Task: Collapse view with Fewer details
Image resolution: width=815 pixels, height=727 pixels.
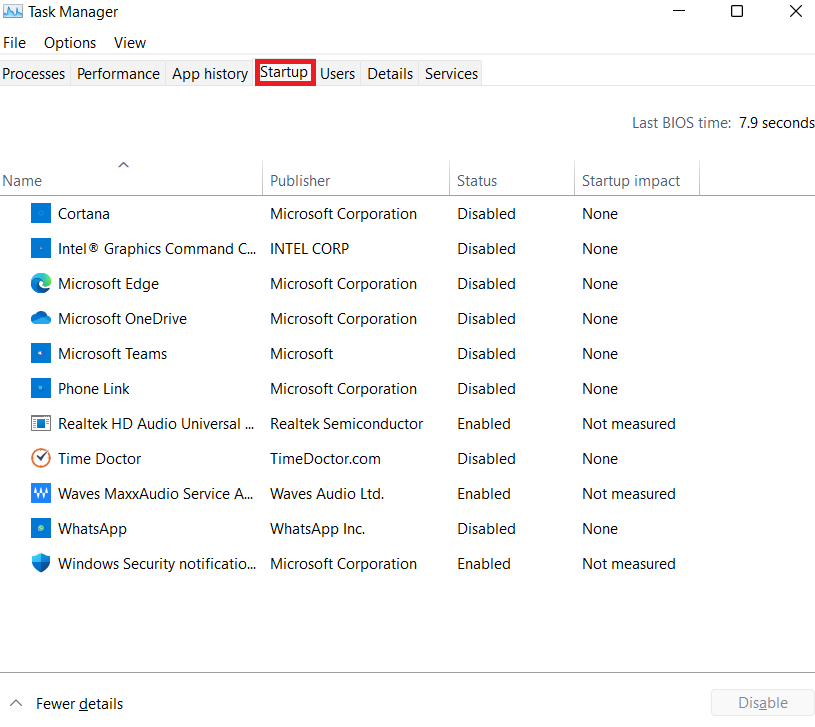Action: pyautogui.click(x=67, y=704)
